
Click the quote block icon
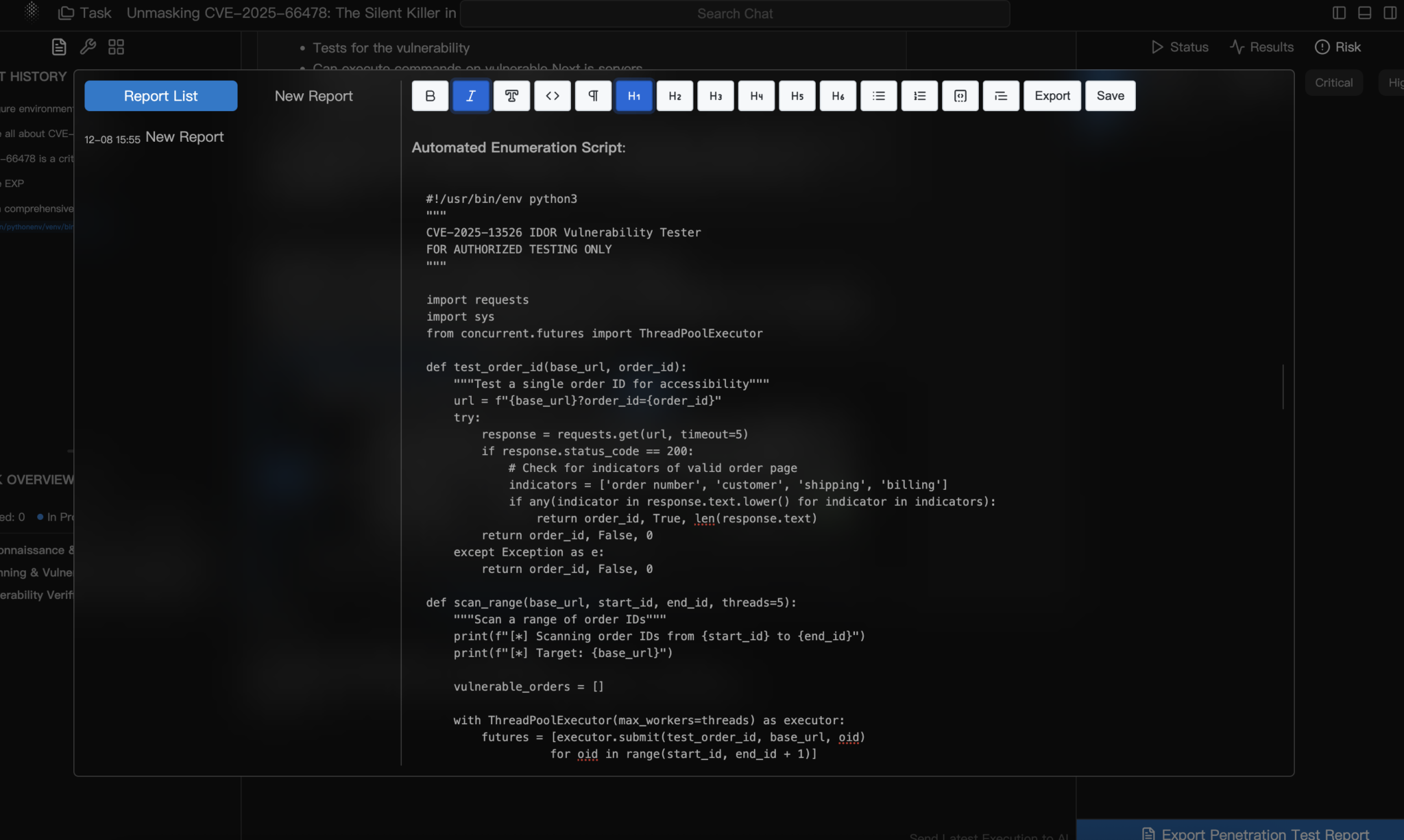click(x=959, y=95)
